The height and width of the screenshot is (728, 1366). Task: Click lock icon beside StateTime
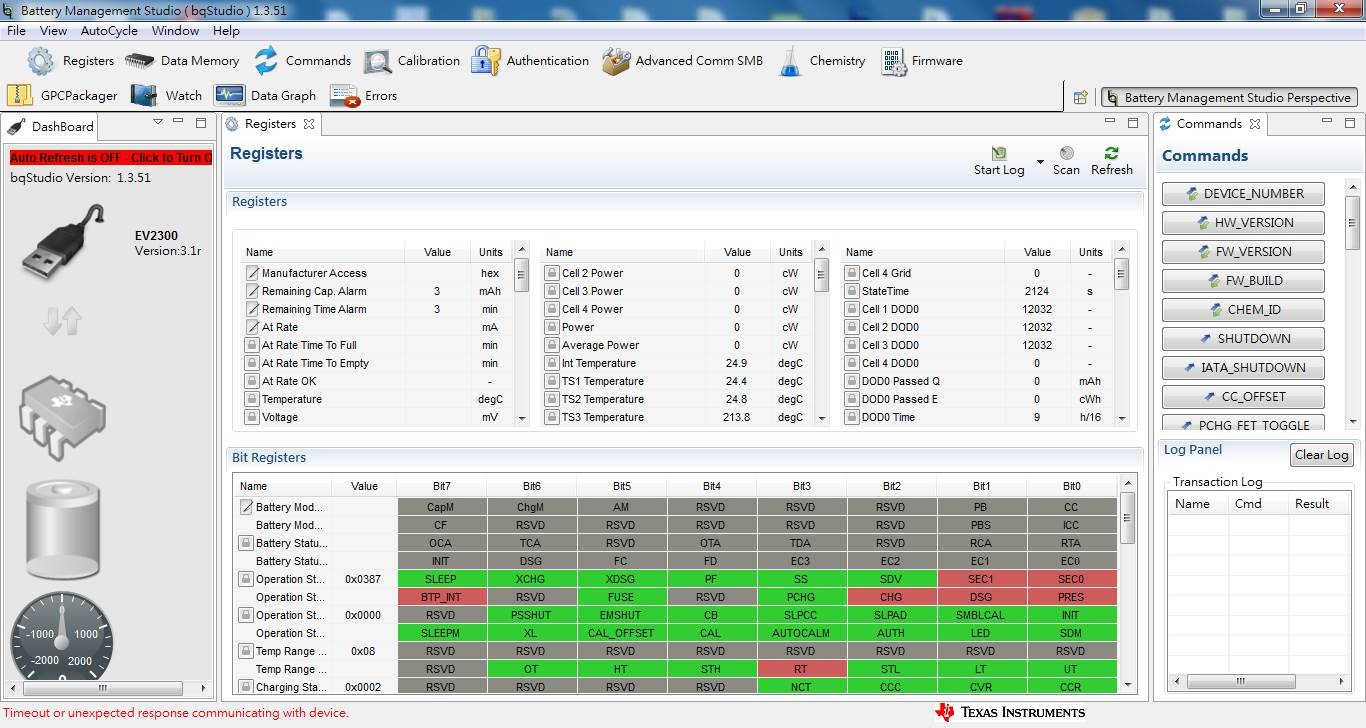tap(852, 291)
